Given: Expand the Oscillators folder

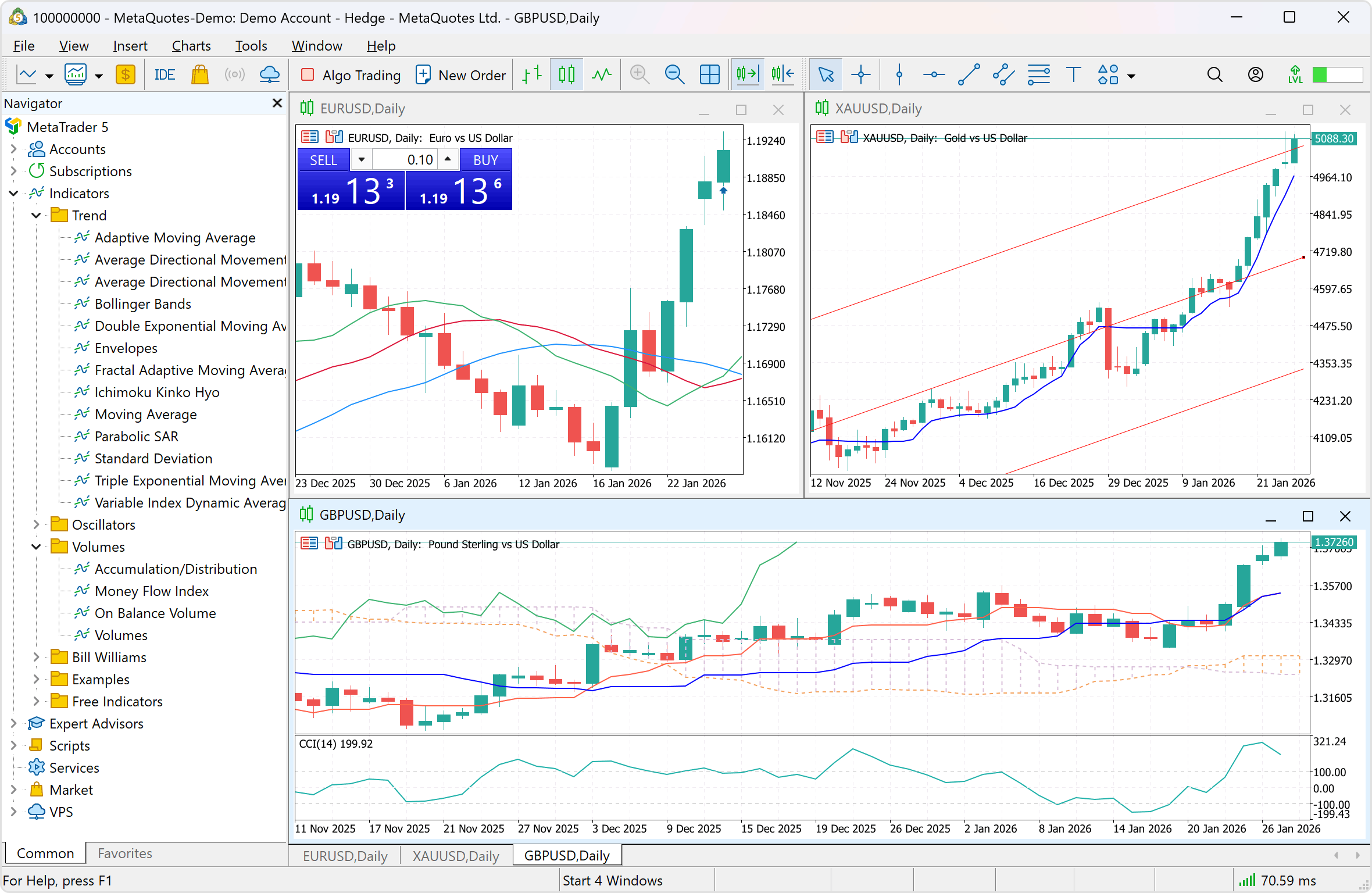Looking at the screenshot, I should point(36,525).
